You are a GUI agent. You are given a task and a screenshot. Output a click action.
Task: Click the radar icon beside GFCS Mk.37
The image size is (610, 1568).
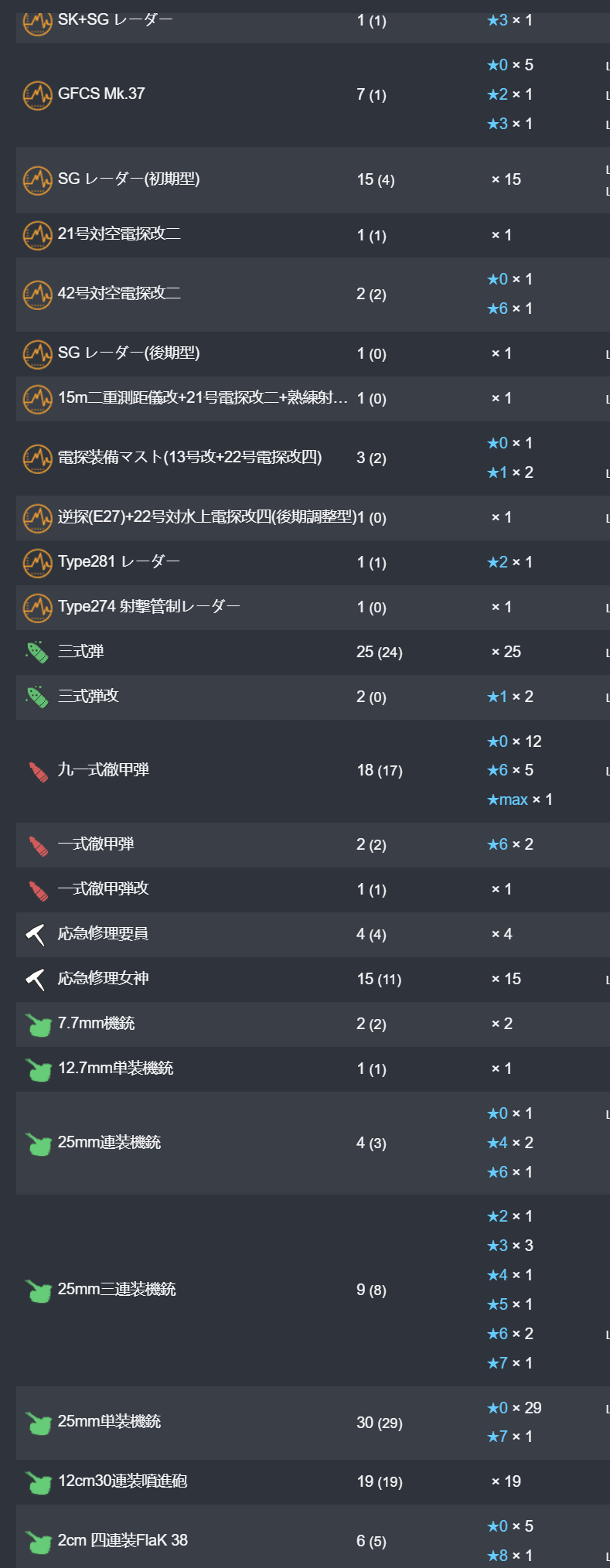37,95
